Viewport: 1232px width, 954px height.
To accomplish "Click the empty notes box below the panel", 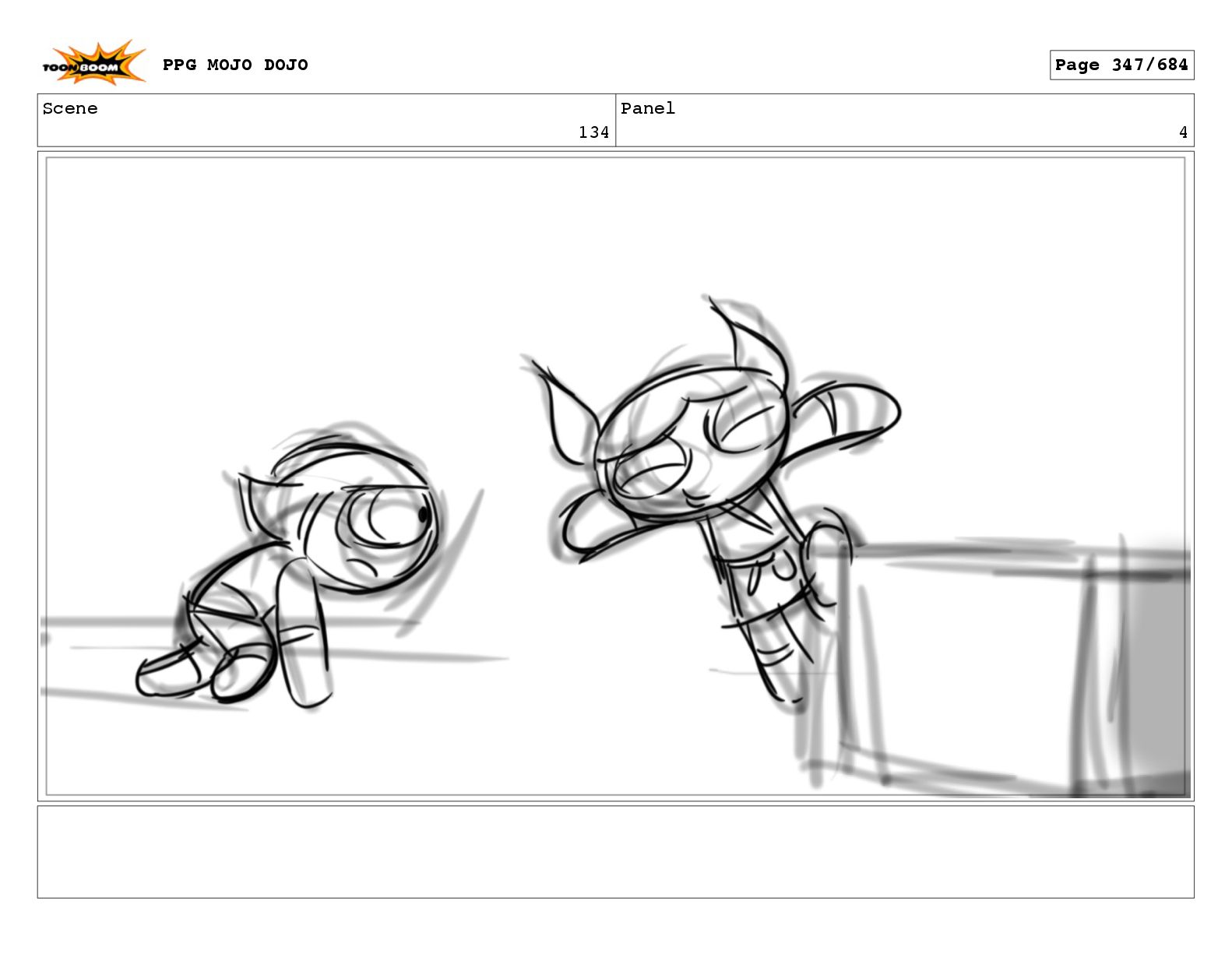I will point(615,852).
